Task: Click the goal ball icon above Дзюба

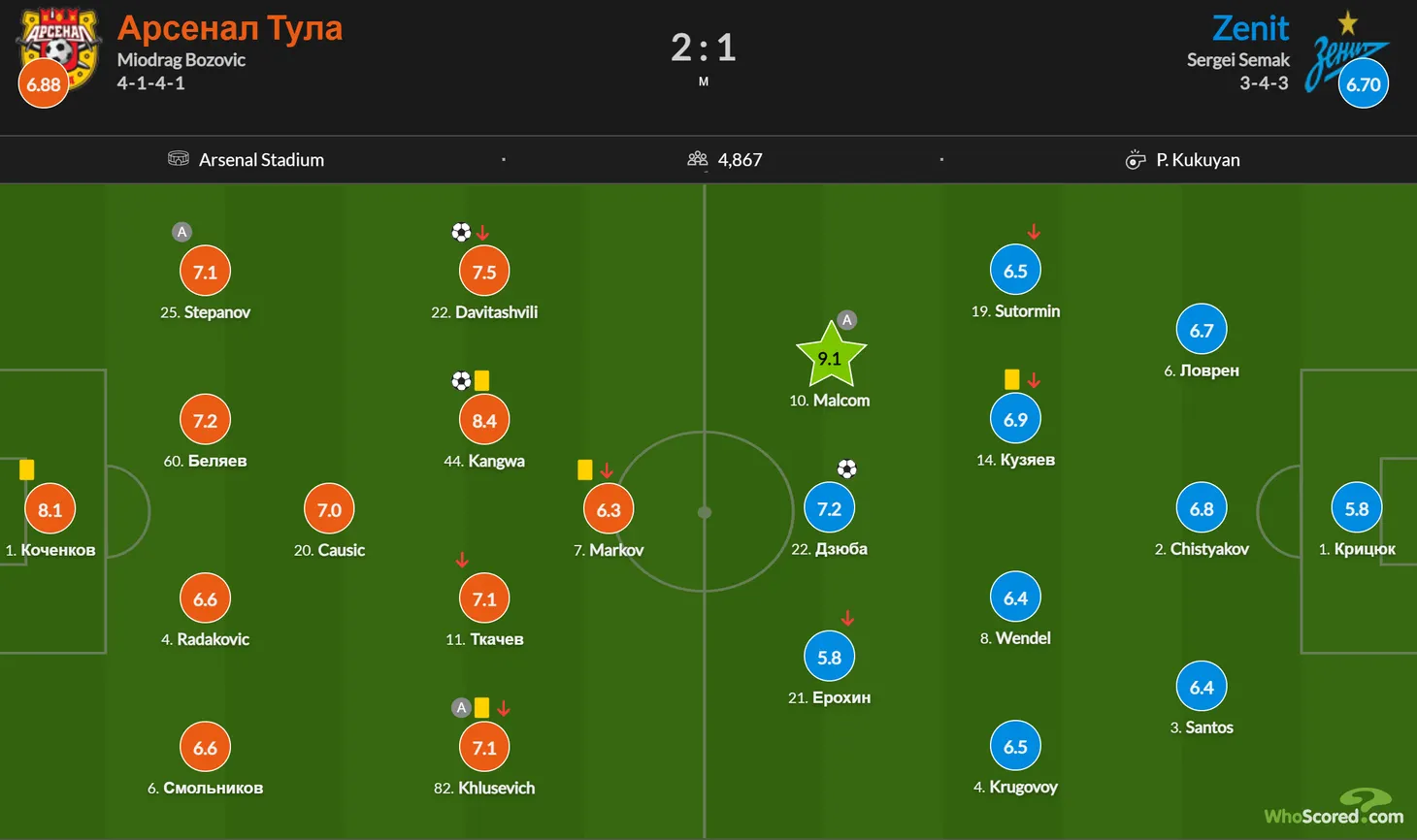Action: (x=846, y=469)
